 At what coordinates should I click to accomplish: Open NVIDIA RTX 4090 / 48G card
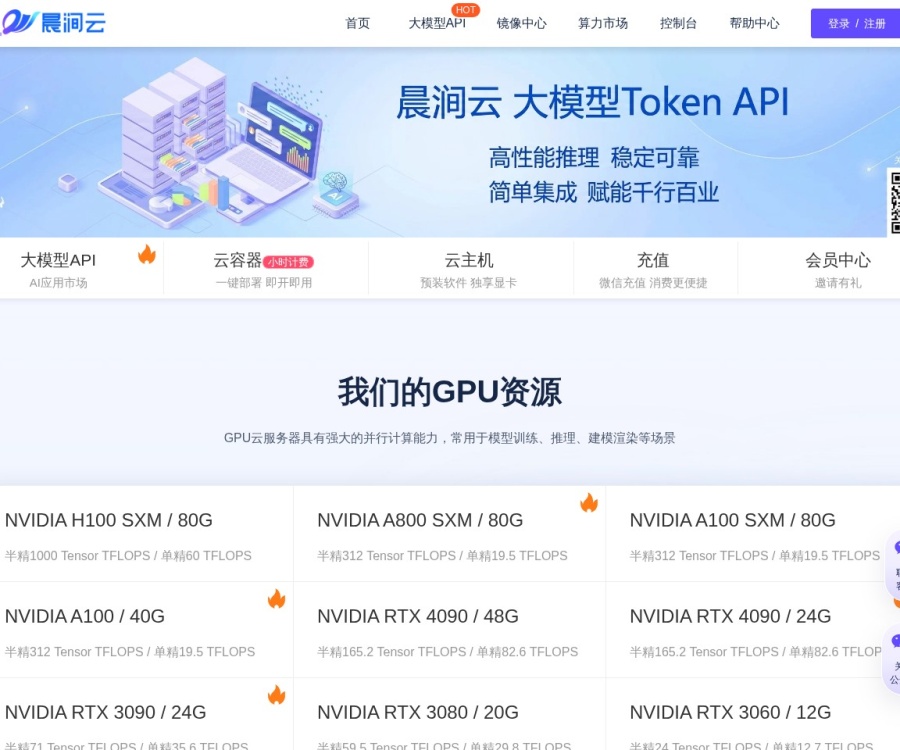[x=449, y=629]
